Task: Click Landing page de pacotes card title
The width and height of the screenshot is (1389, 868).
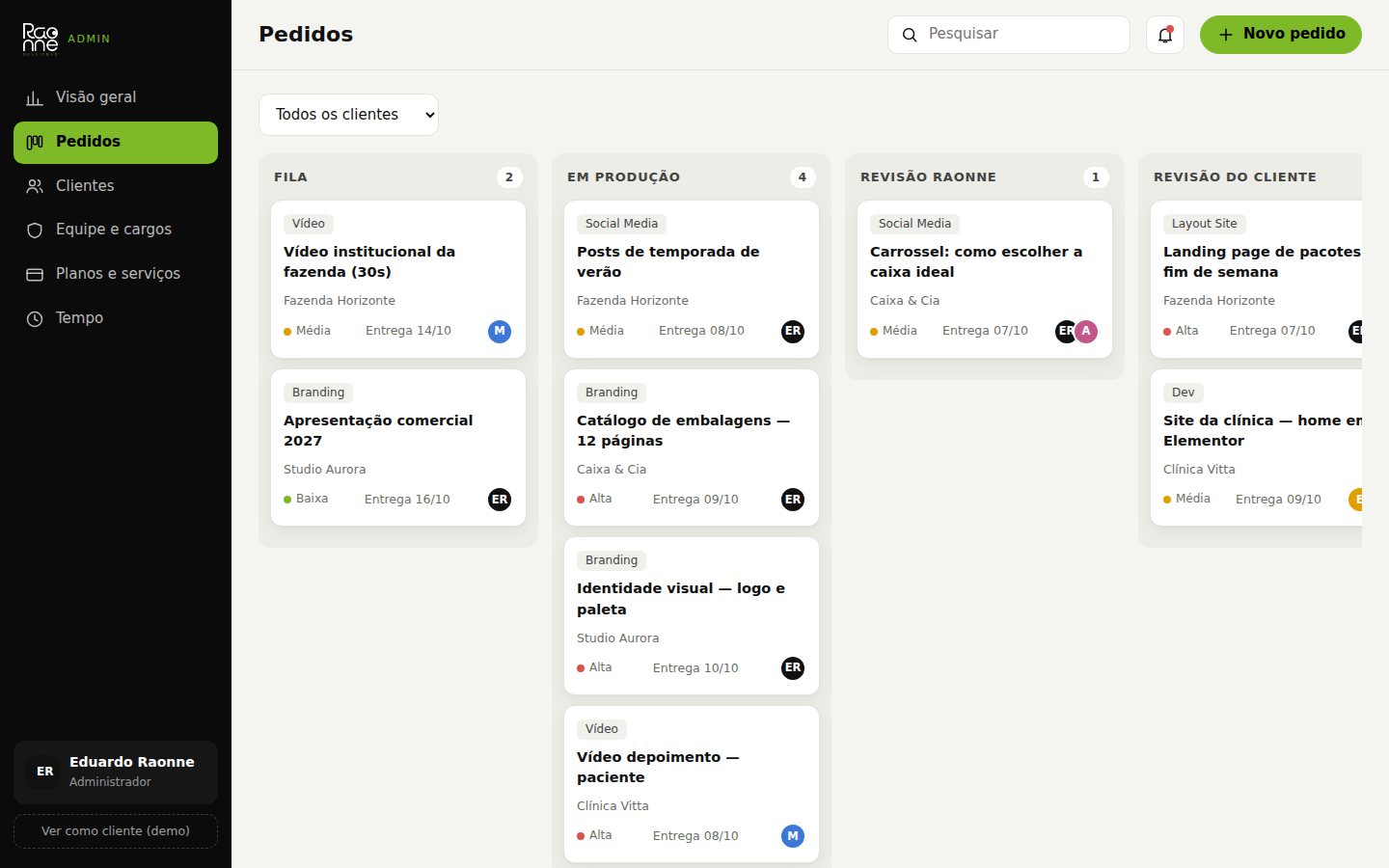Action: pos(1262,261)
